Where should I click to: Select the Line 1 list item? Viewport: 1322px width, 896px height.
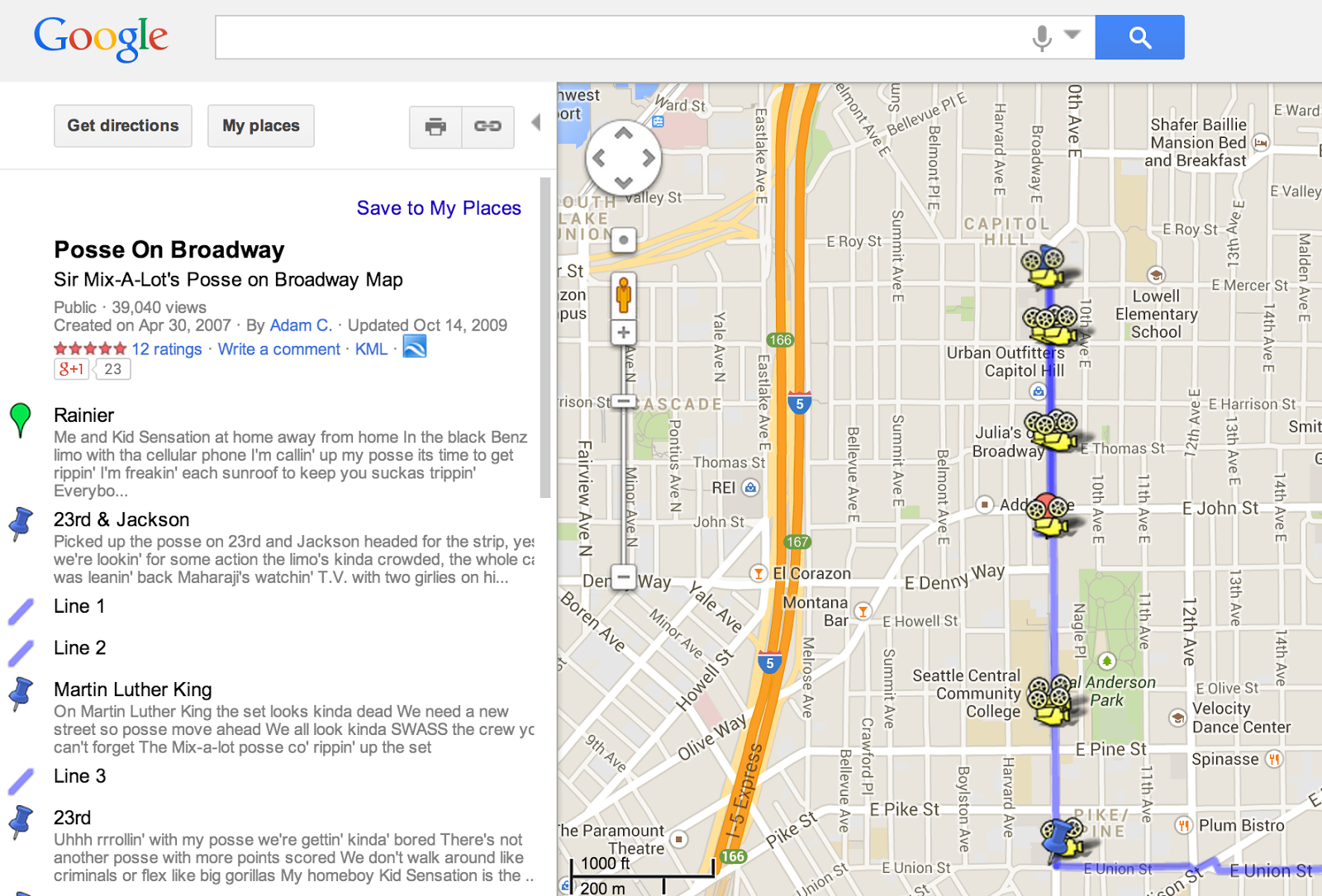[x=79, y=606]
